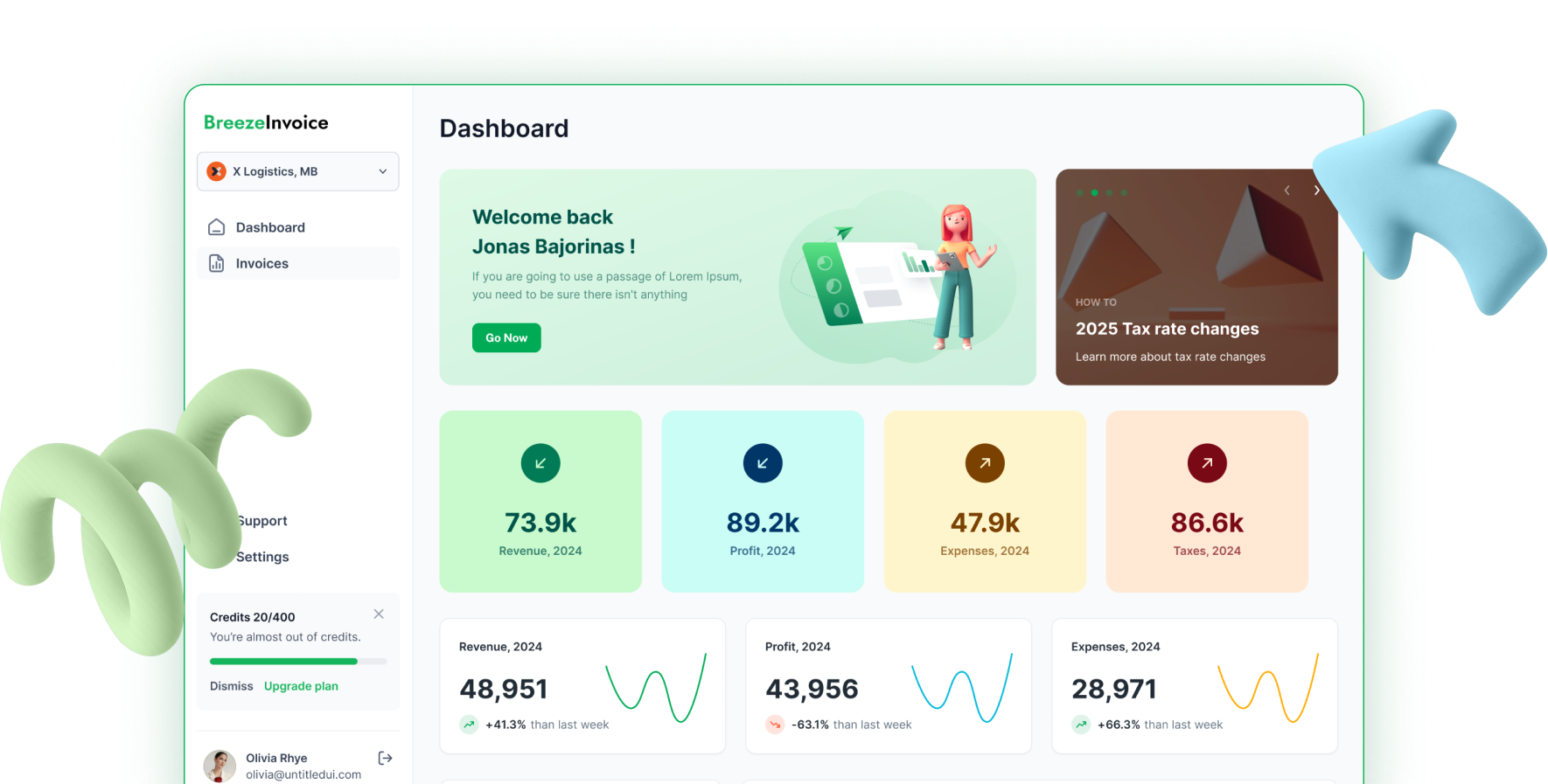The width and height of the screenshot is (1548, 784).
Task: Click the log out icon beside Olivia Rhye
Action: click(385, 758)
